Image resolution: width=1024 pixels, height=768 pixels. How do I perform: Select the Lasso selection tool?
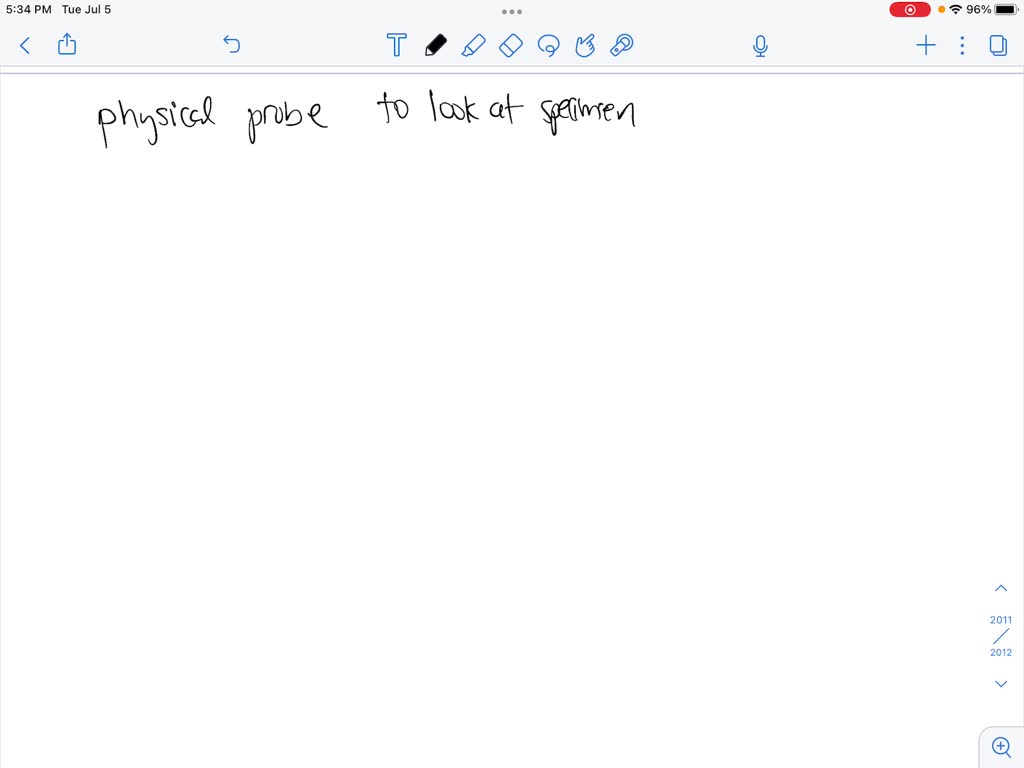[549, 45]
